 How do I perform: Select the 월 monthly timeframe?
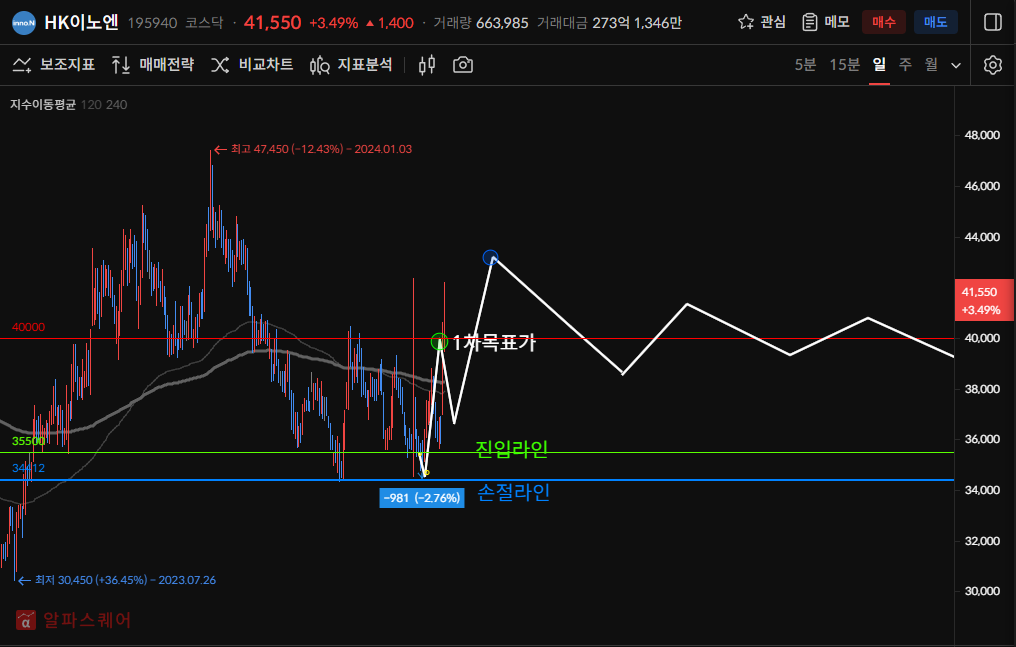(931, 64)
